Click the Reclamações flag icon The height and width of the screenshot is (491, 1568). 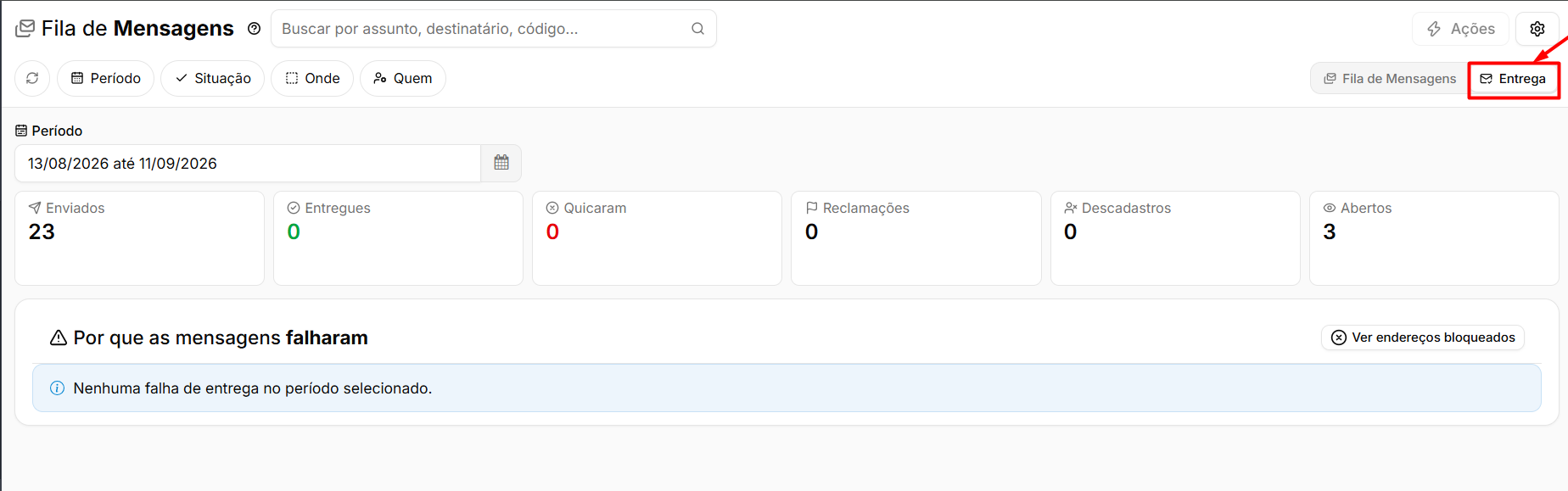click(812, 208)
